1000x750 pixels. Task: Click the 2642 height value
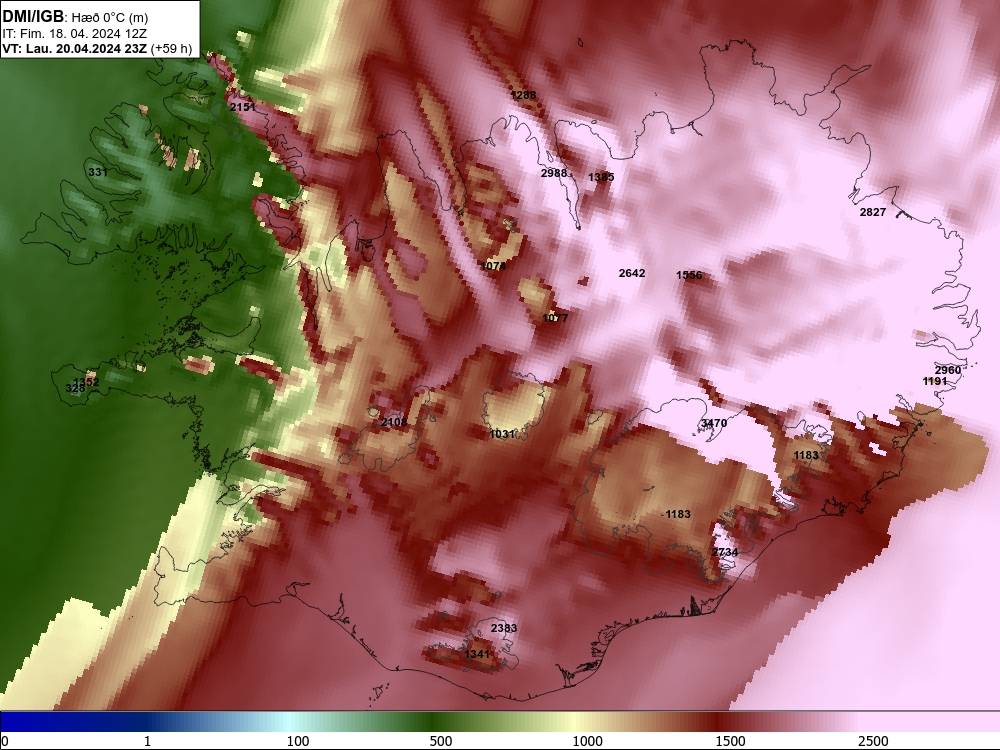631,273
